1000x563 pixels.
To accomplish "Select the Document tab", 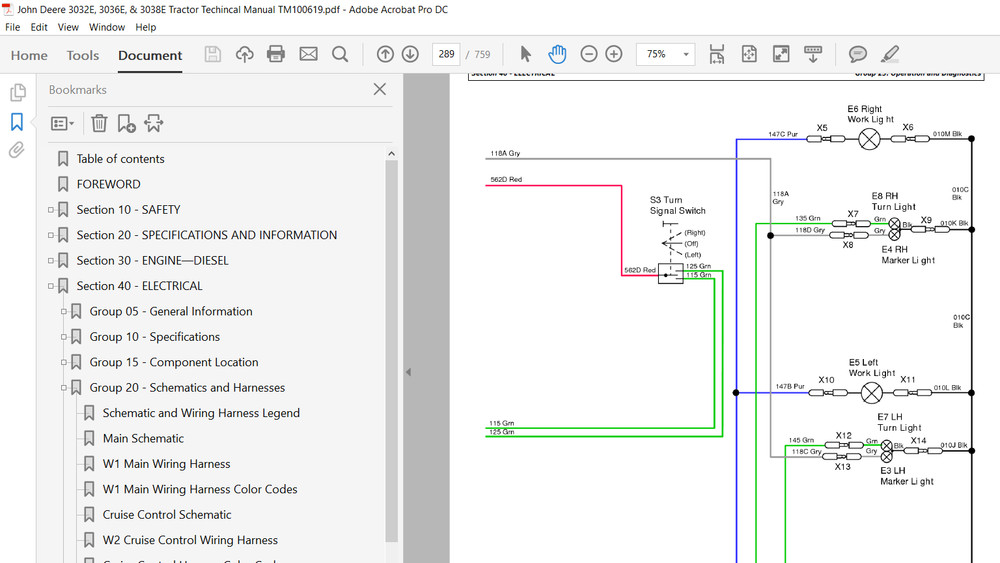I will coord(150,55).
